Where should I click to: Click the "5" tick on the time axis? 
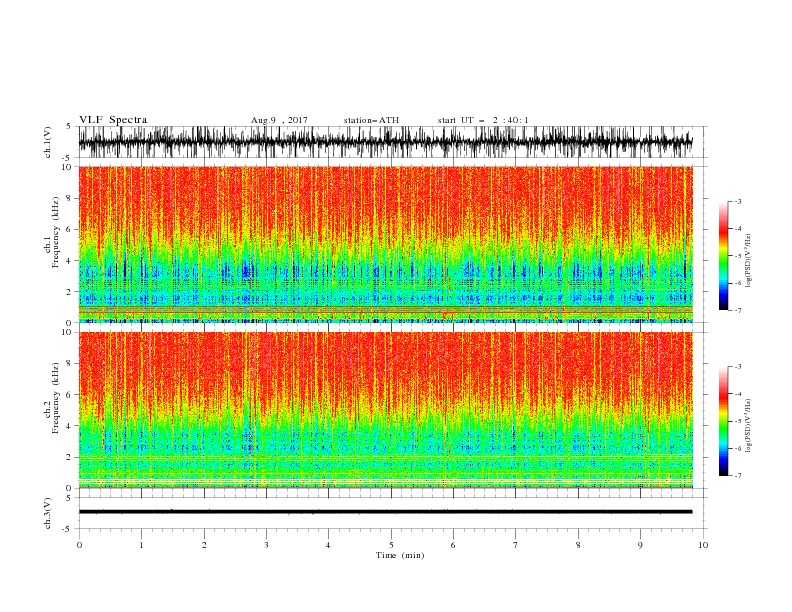click(x=391, y=545)
